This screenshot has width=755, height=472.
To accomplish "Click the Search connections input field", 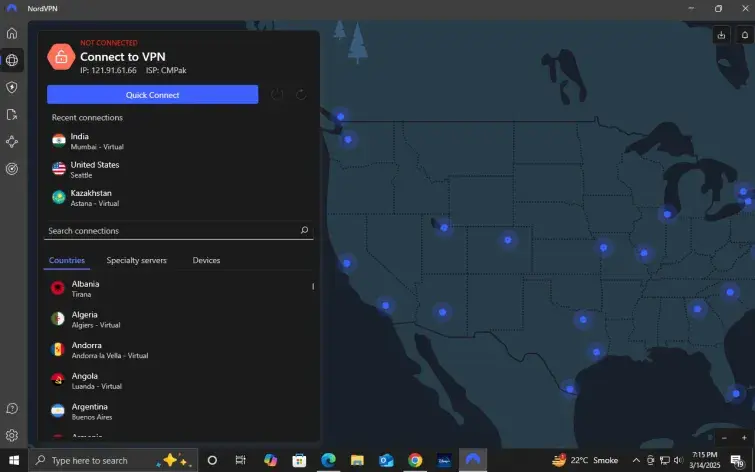I will click(x=178, y=231).
